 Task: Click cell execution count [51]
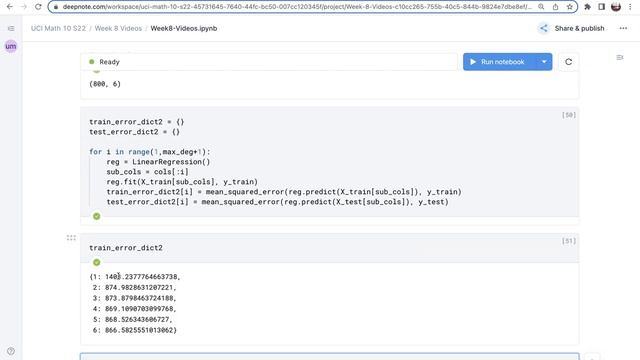pos(569,241)
